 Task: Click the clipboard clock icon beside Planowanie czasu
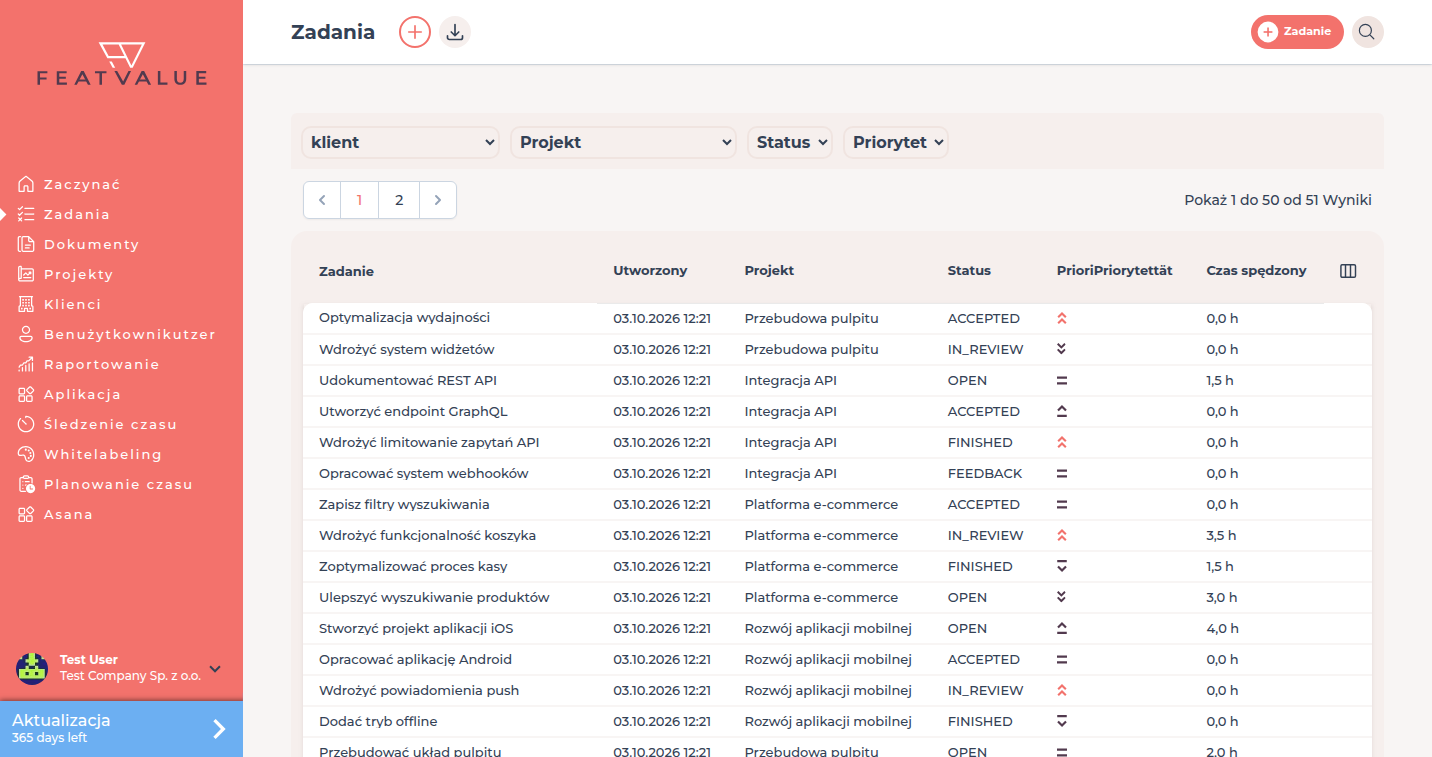coord(26,484)
